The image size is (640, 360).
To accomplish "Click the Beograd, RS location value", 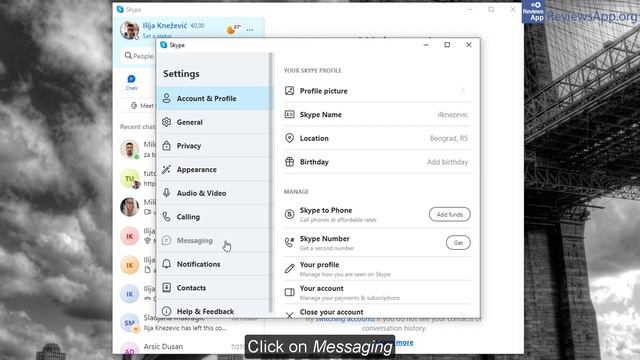I will (x=449, y=138).
